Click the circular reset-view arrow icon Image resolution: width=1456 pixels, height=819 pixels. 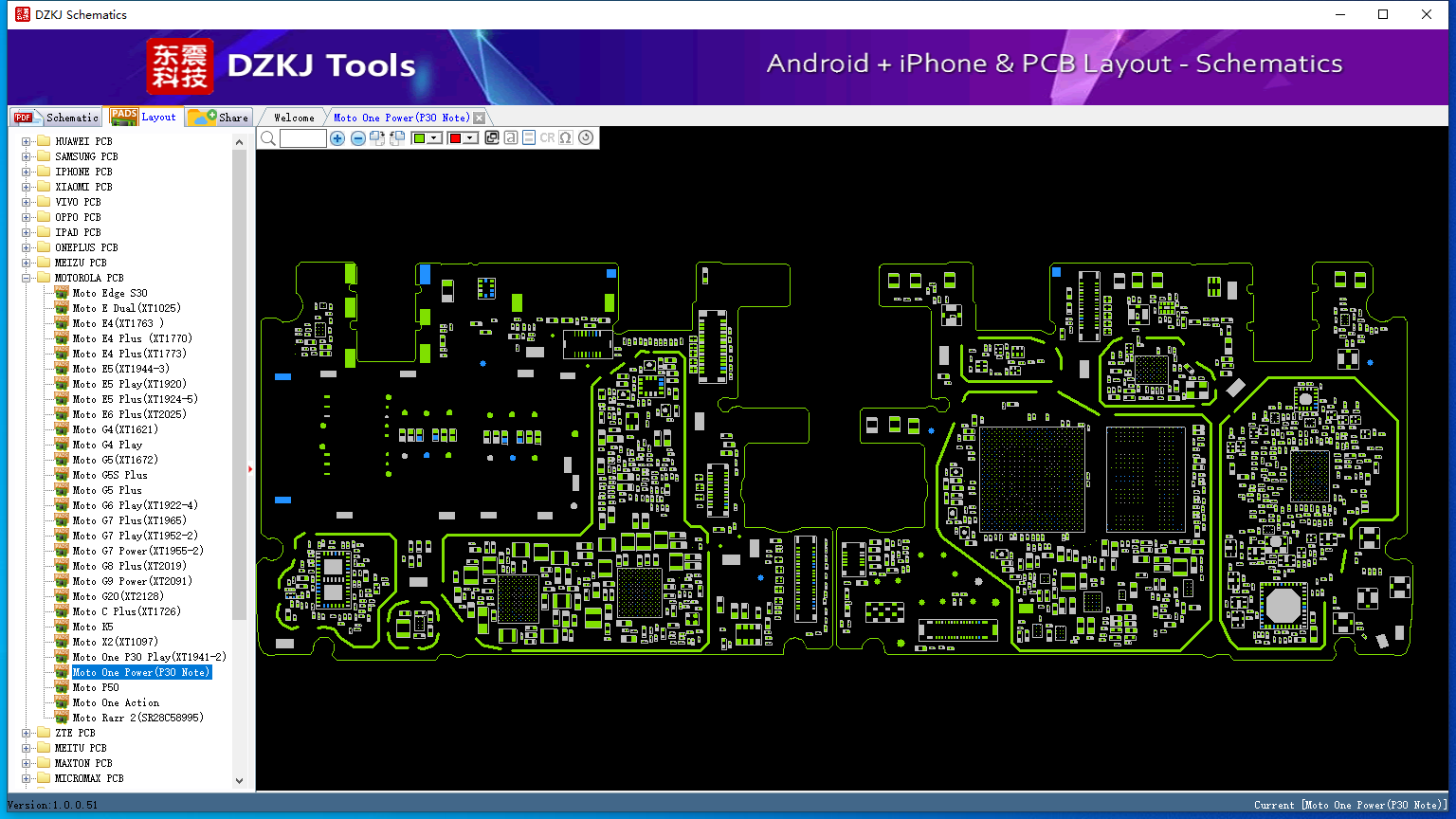click(586, 138)
